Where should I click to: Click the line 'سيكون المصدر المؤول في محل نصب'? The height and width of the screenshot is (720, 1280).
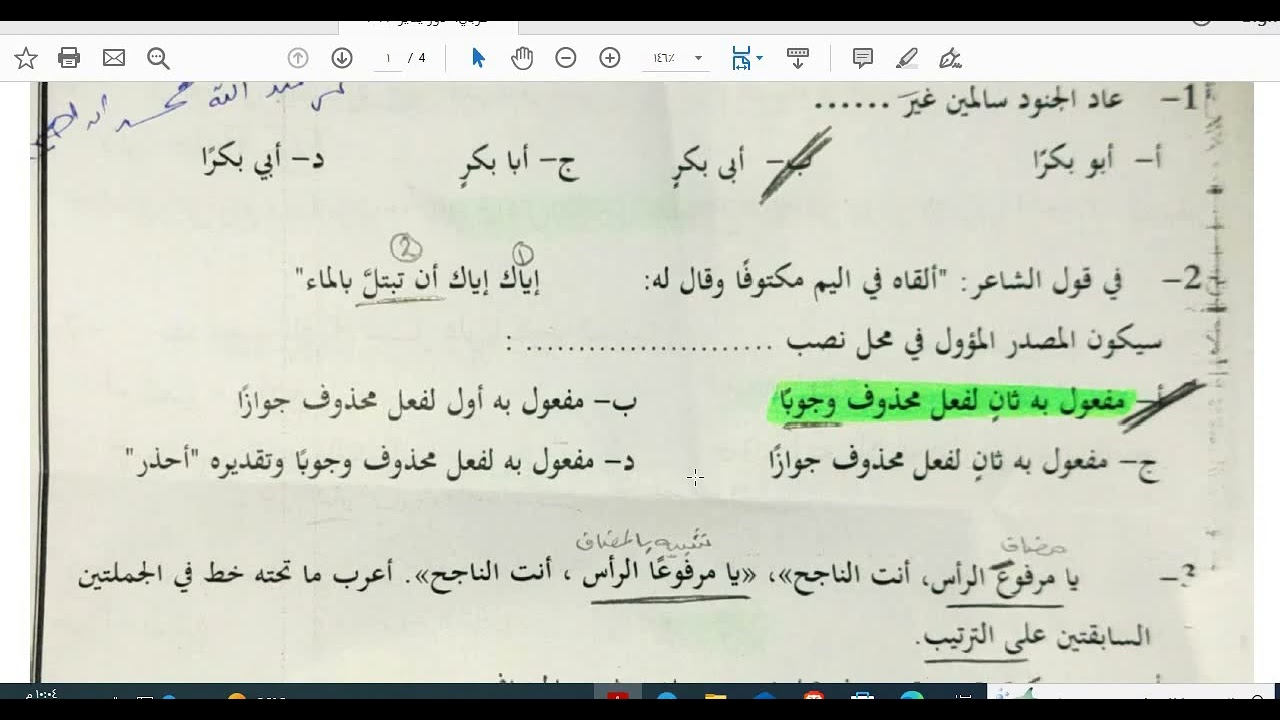973,343
